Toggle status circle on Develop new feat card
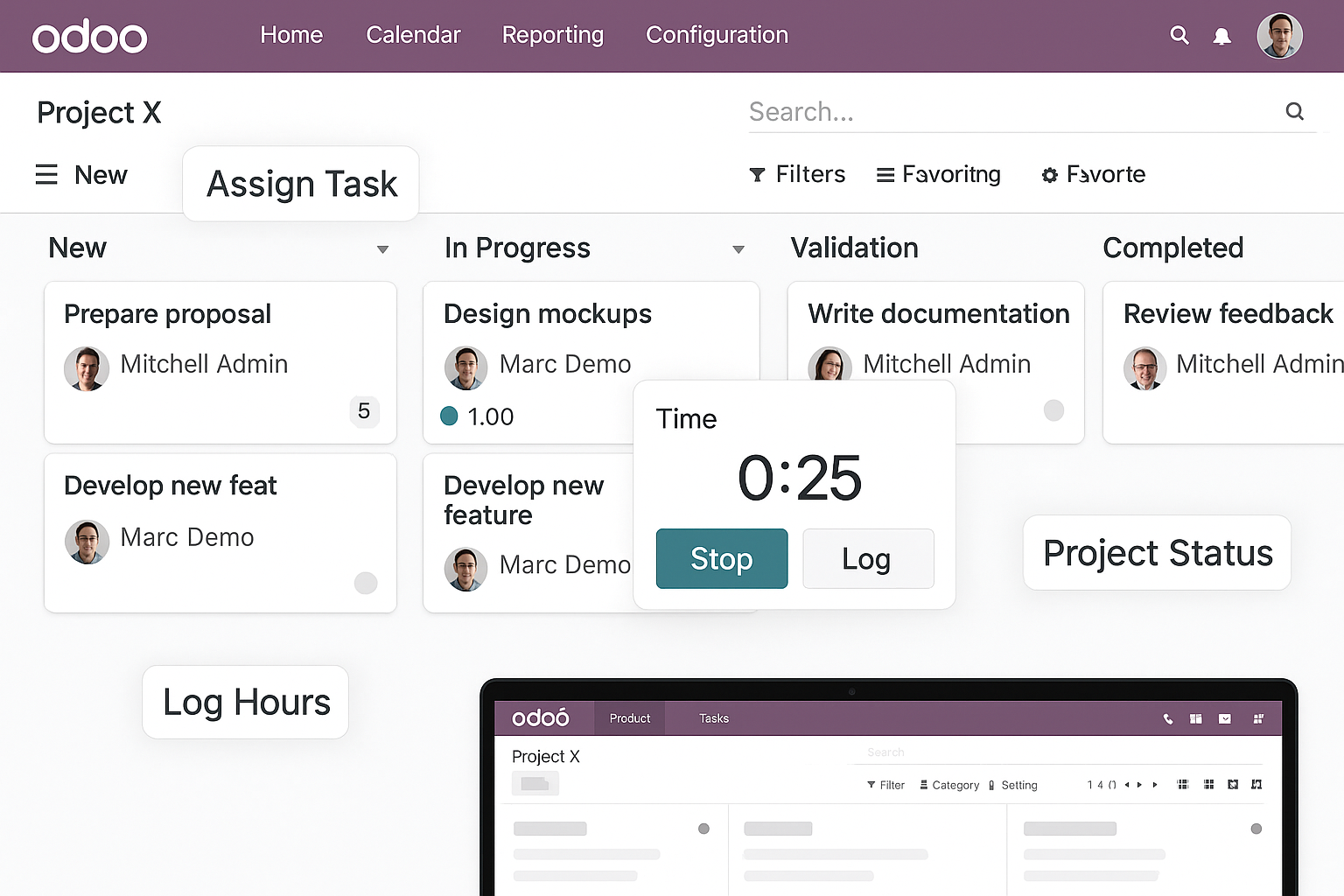The image size is (1344, 896). (366, 583)
